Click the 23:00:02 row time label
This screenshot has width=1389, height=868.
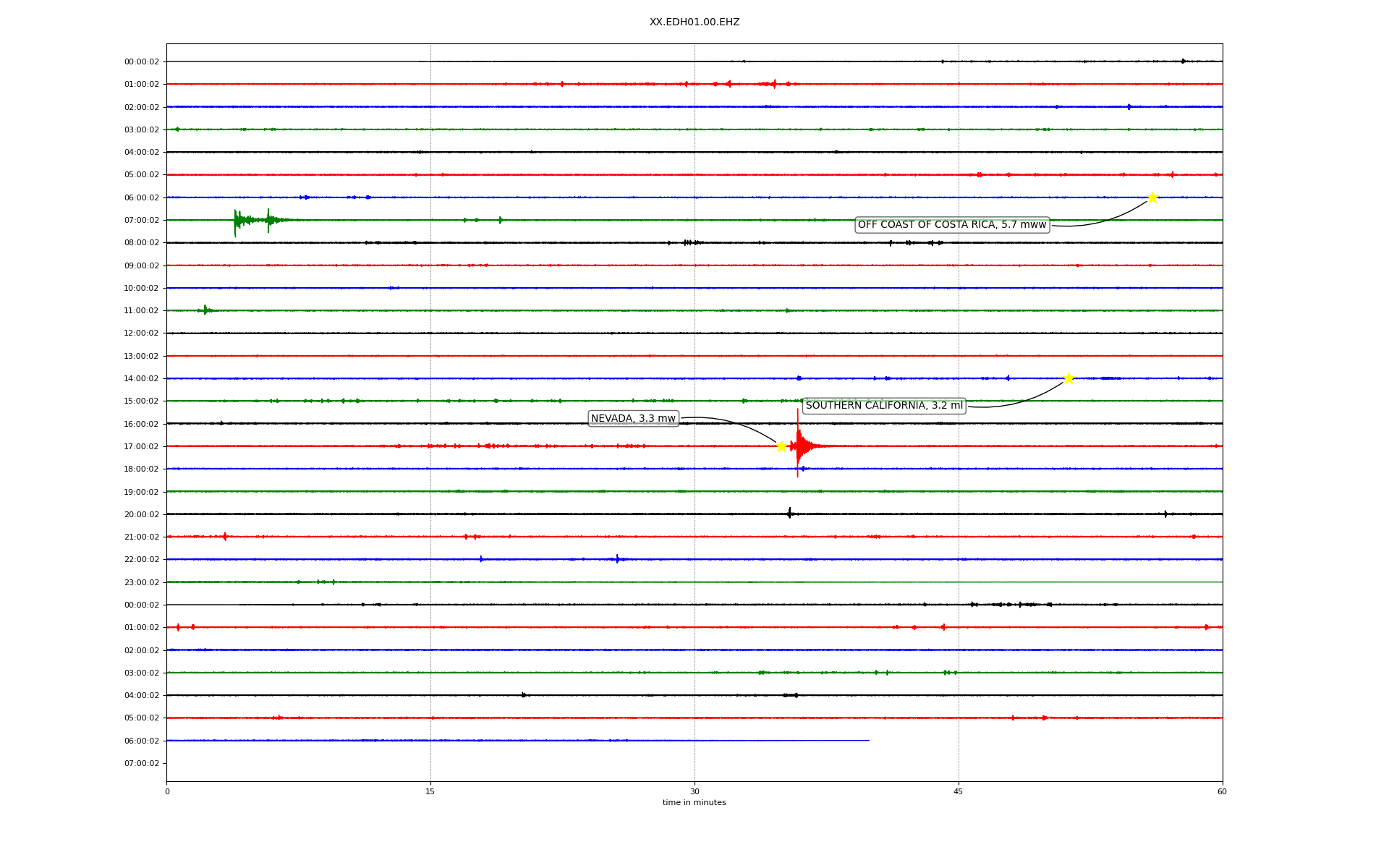click(x=141, y=582)
